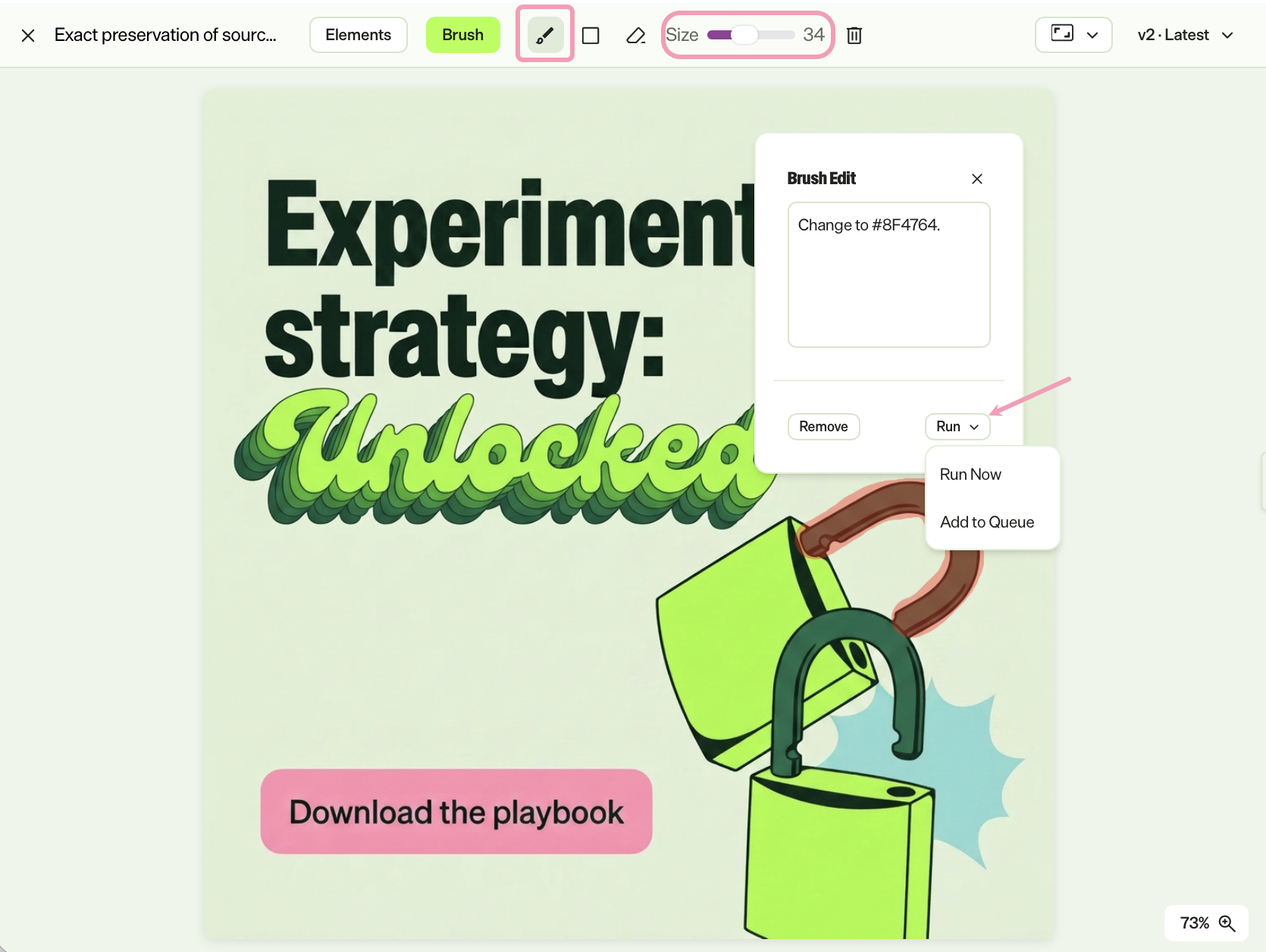Switch to Elements mode
This screenshot has width=1266, height=952.
click(359, 35)
